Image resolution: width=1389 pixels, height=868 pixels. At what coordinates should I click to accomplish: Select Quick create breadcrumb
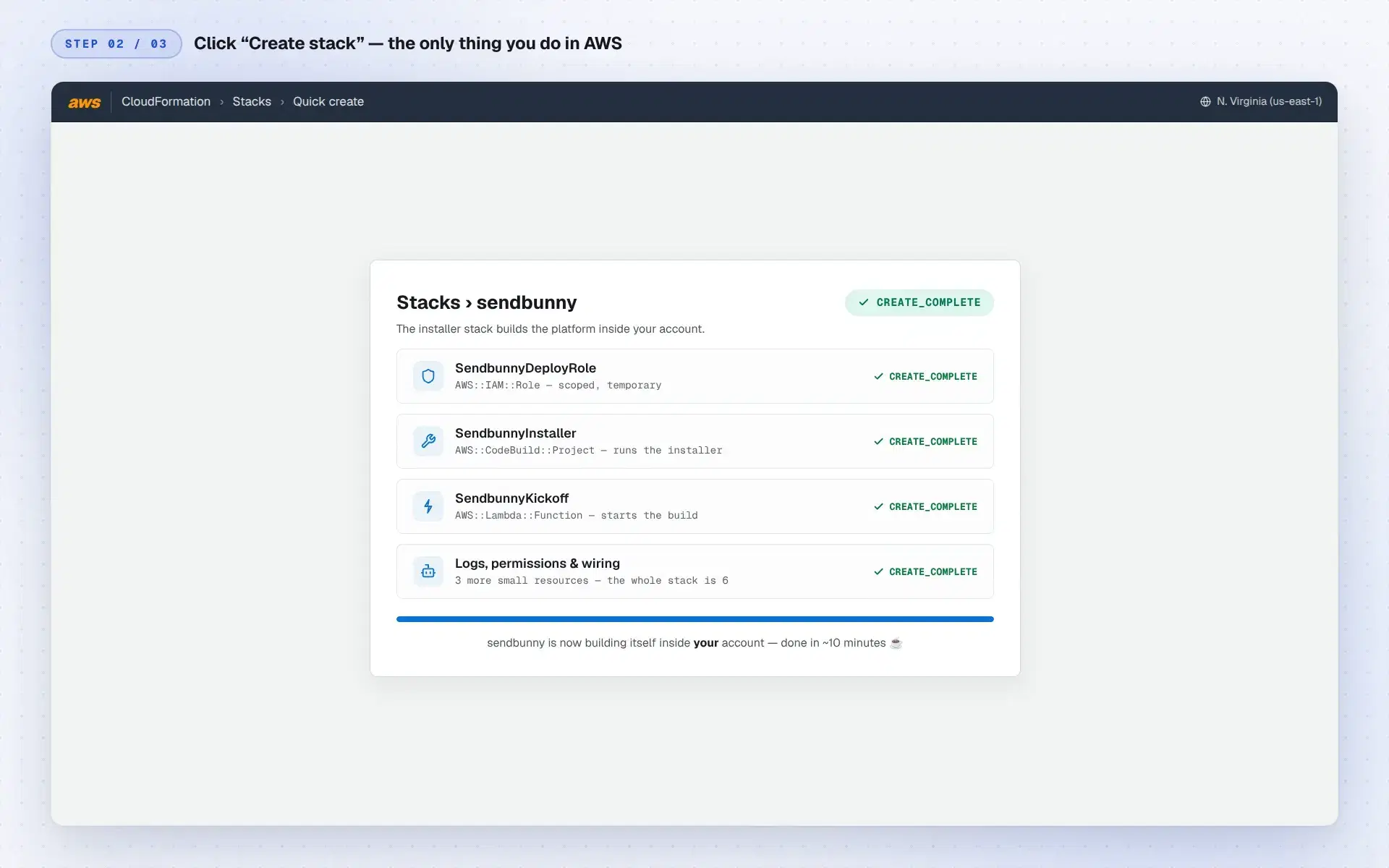[x=328, y=102]
